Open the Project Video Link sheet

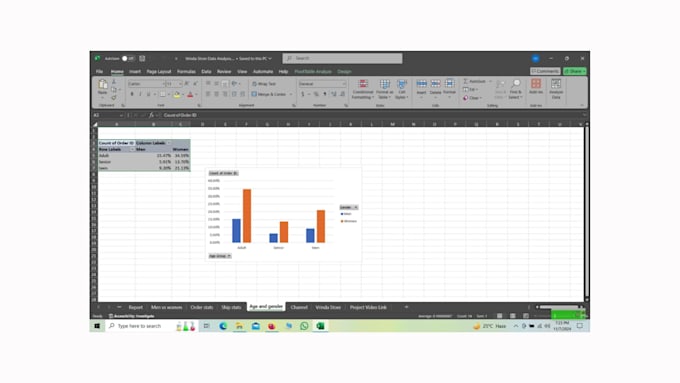coord(368,307)
